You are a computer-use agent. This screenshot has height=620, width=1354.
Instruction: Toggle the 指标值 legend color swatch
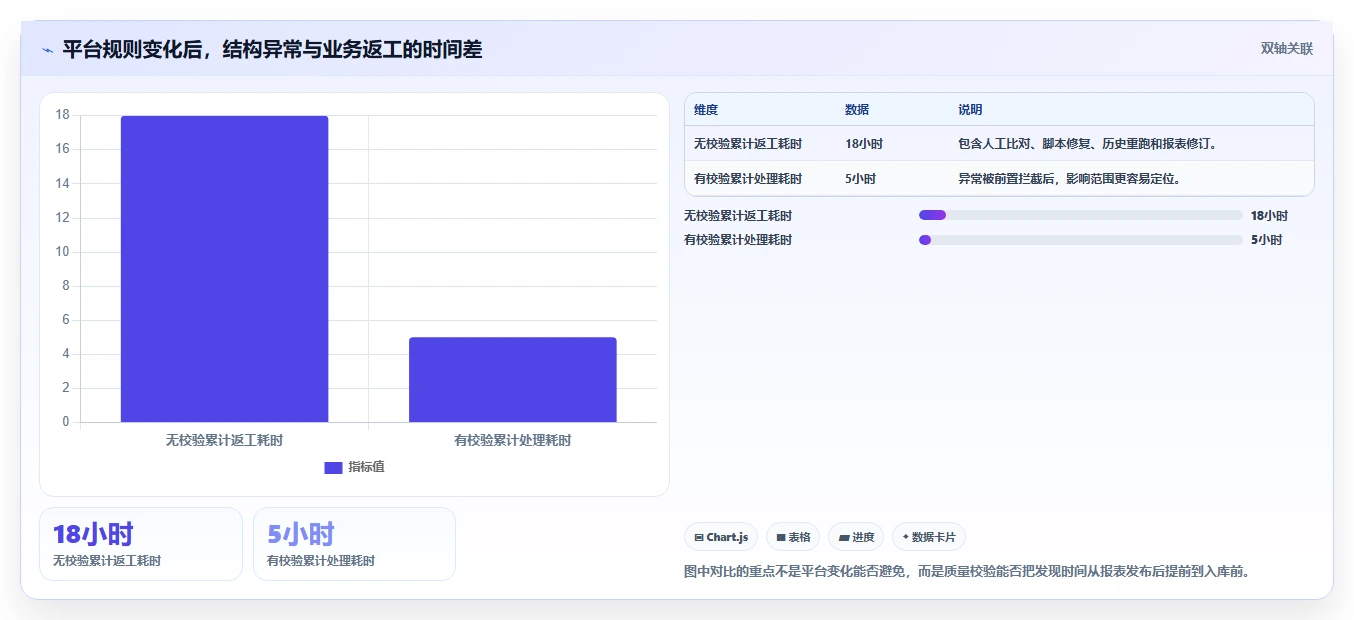click(x=333, y=467)
